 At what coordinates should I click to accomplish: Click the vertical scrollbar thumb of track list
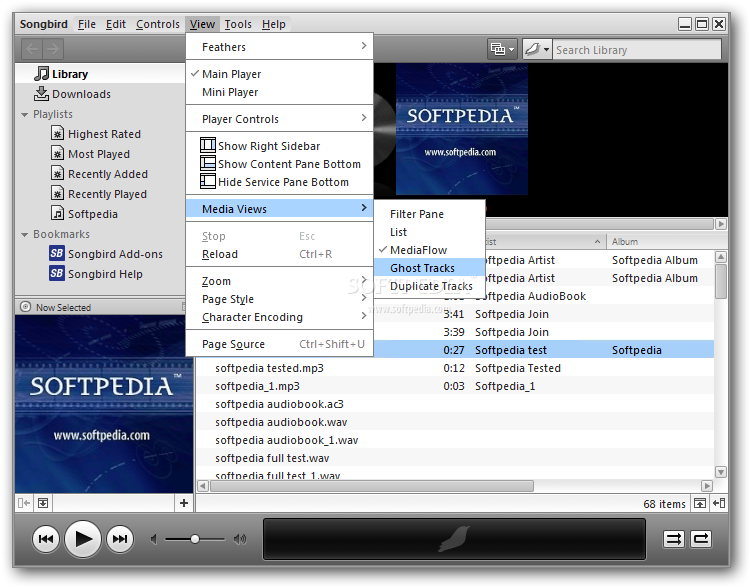pyautogui.click(x=721, y=282)
